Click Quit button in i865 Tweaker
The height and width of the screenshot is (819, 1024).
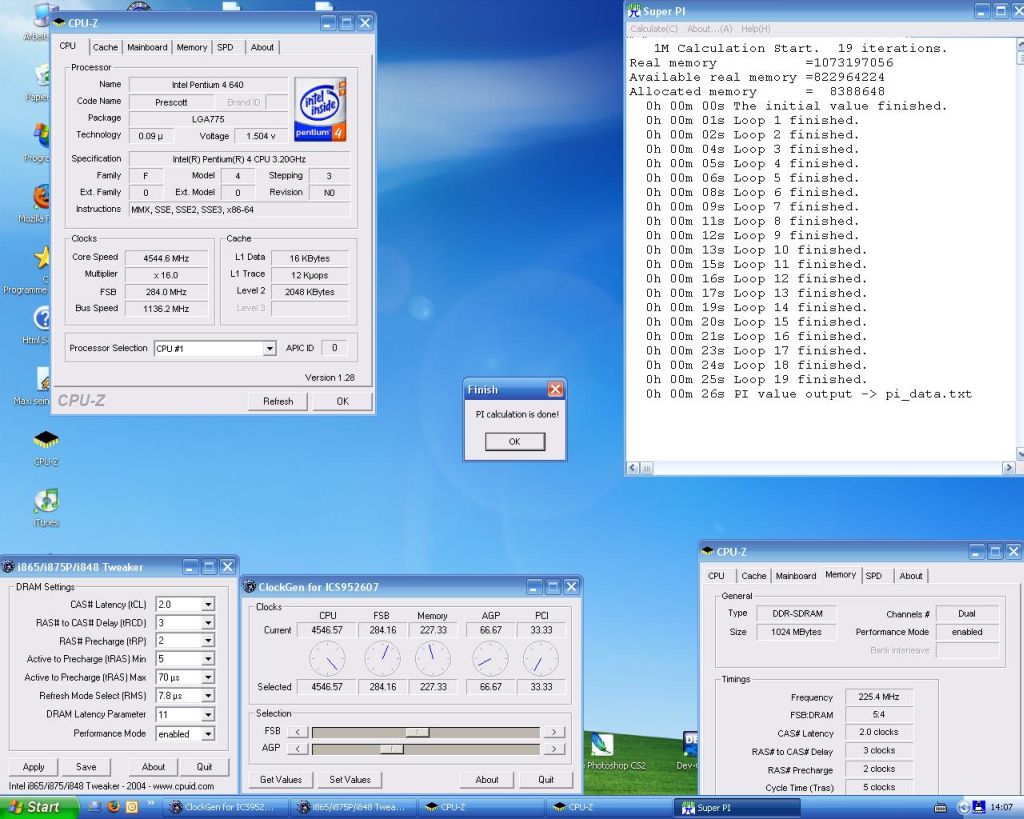point(204,767)
